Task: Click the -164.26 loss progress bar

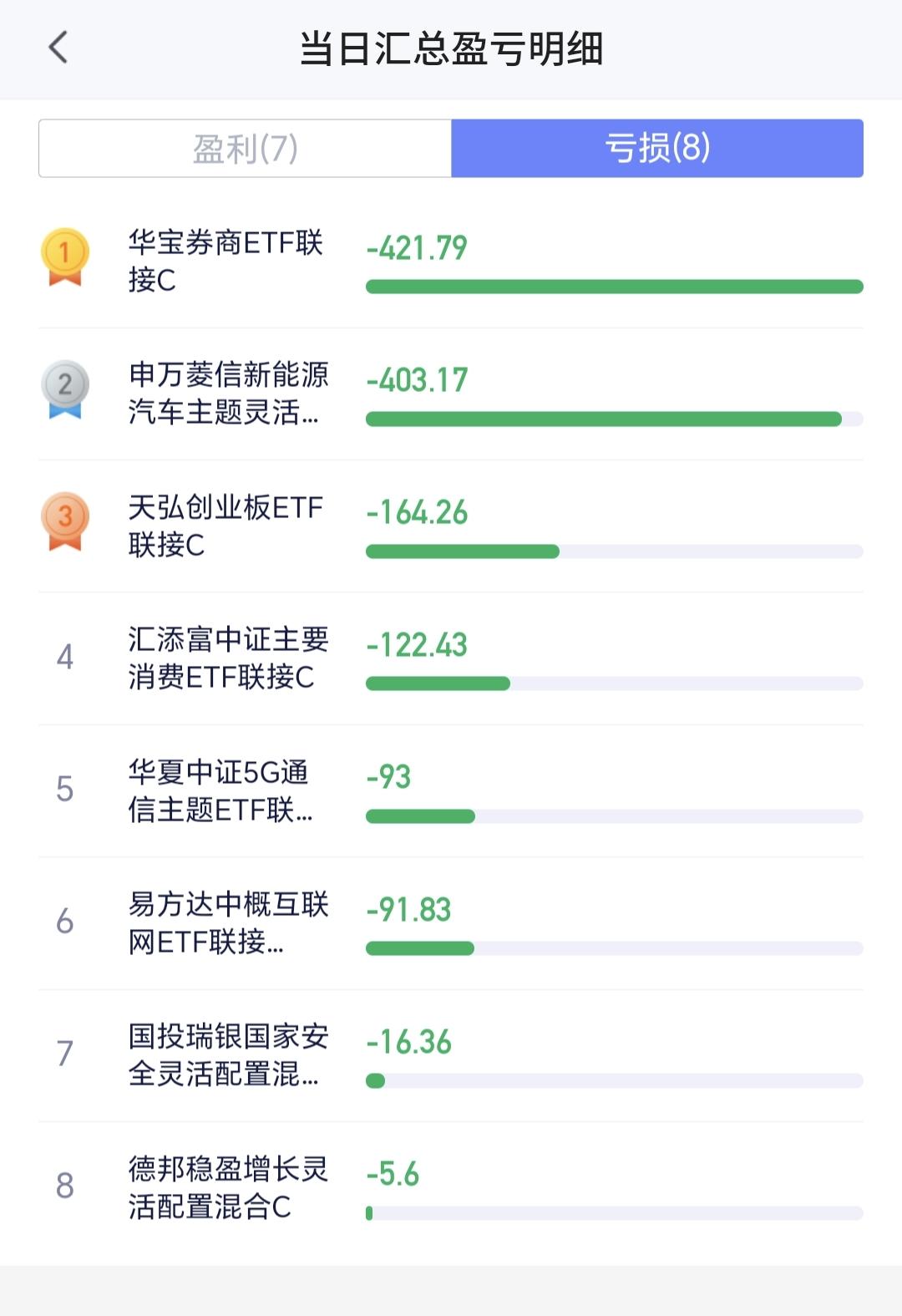Action: pyautogui.click(x=615, y=551)
